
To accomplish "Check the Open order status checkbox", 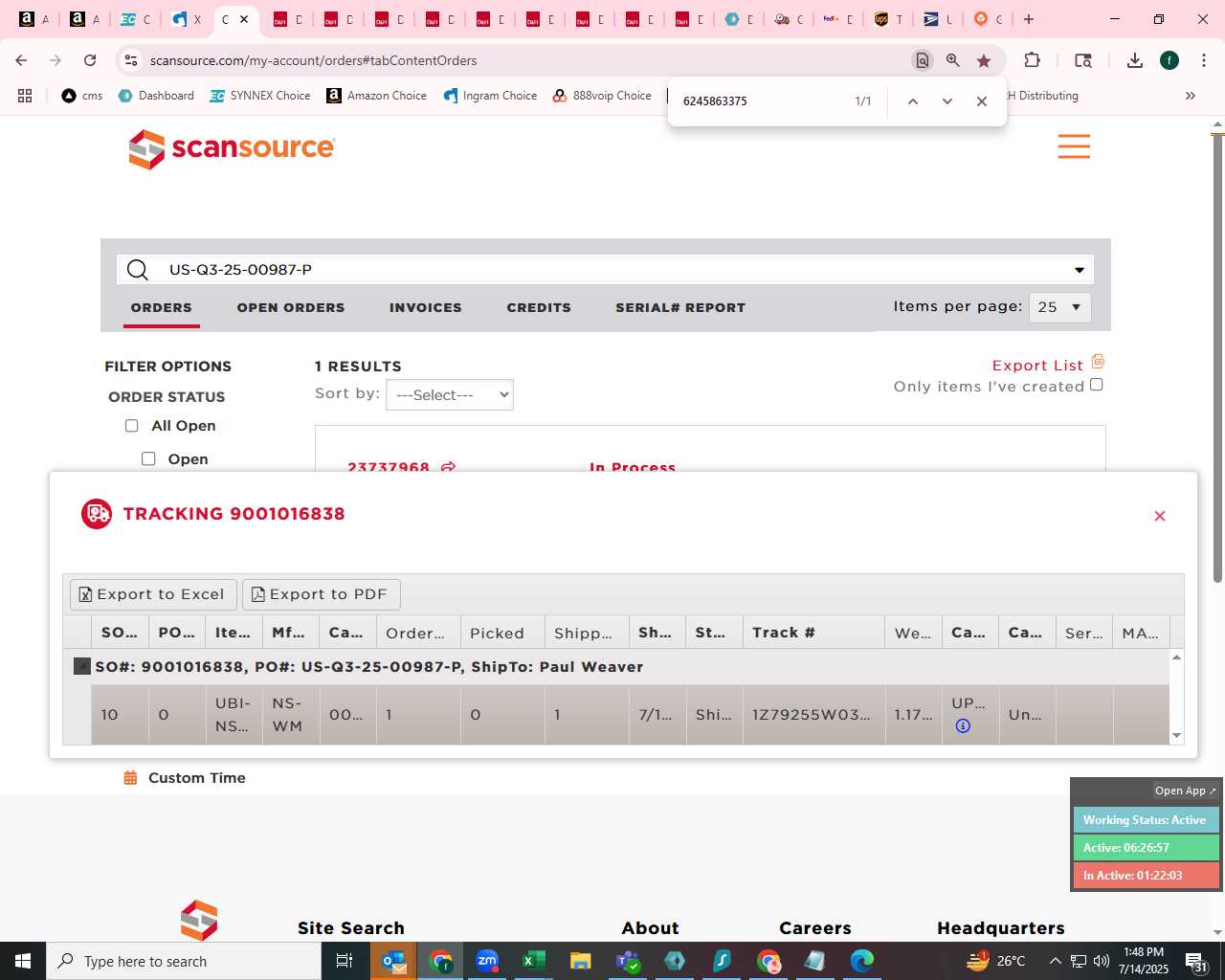I will pos(148,459).
